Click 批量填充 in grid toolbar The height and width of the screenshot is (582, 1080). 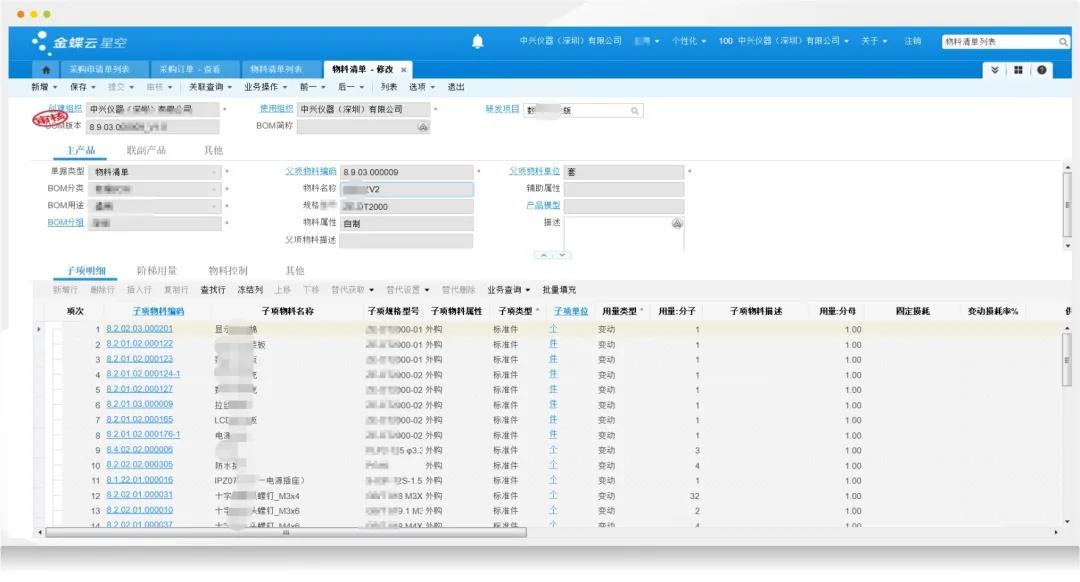559,290
